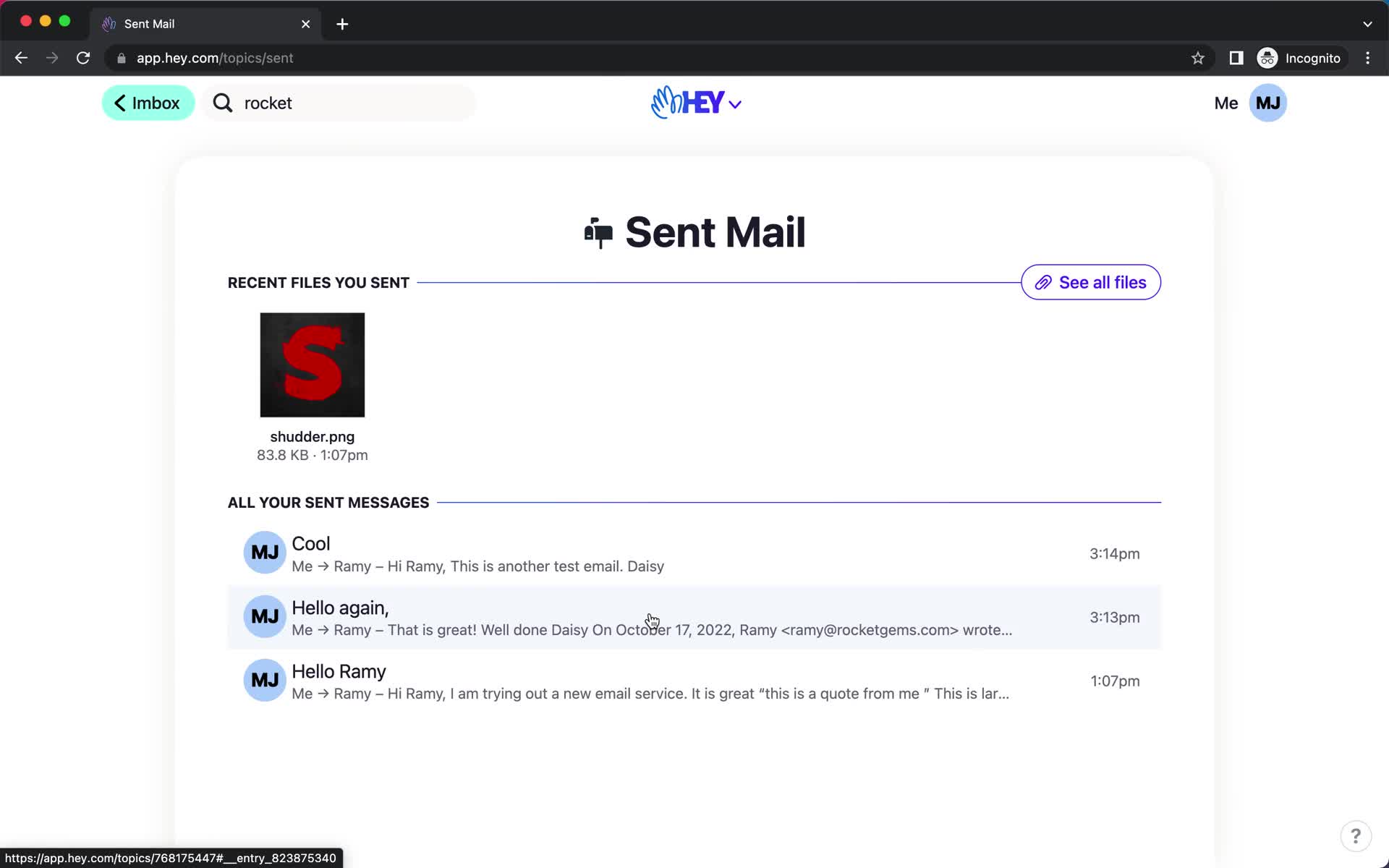Select the Hello Ramy email entry
This screenshot has height=868, width=1389.
click(x=694, y=681)
